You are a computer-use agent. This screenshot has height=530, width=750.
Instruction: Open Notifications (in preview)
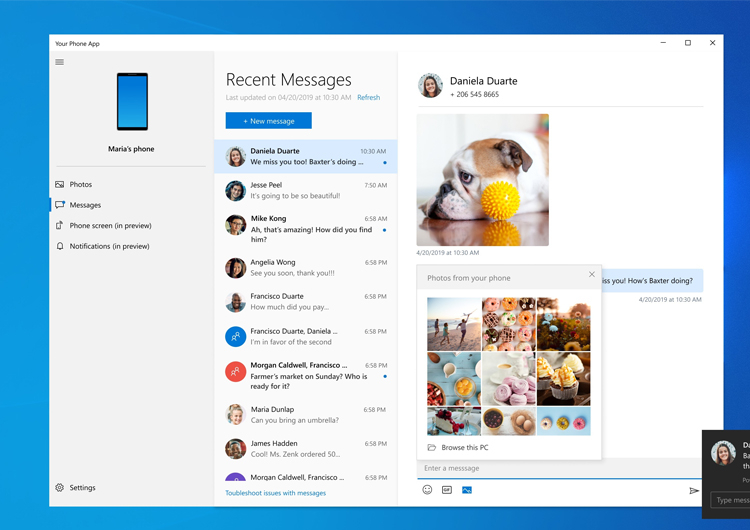109,246
